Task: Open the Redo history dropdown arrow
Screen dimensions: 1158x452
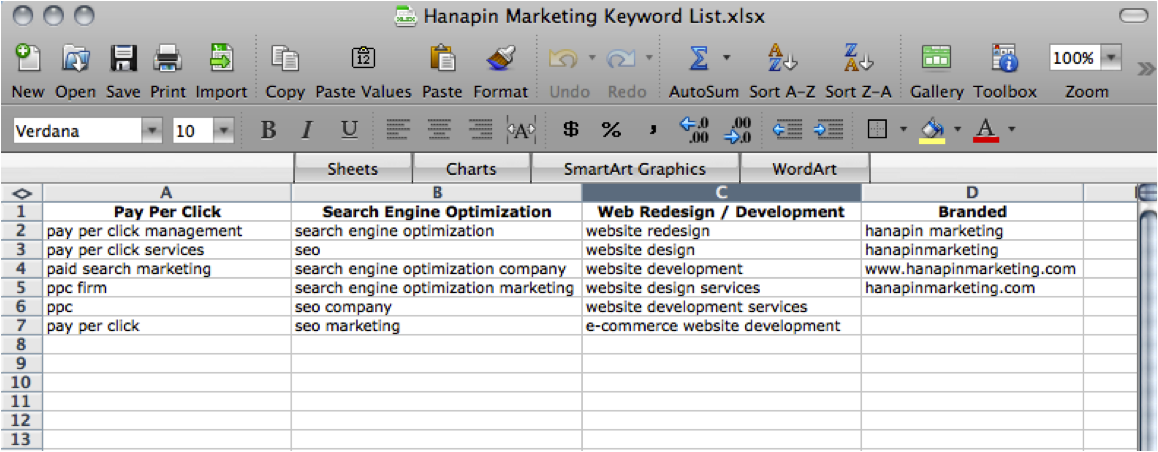Action: (648, 57)
